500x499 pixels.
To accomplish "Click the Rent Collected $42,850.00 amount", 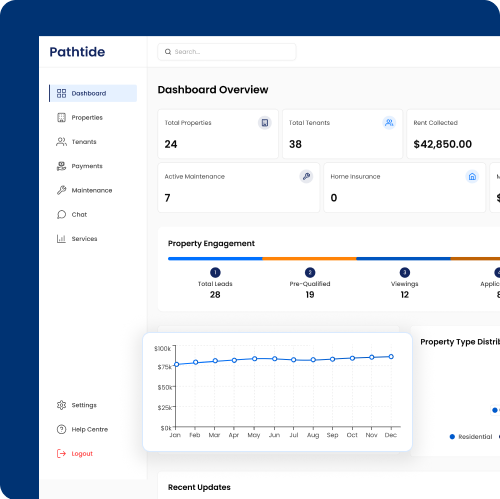I will [x=443, y=144].
